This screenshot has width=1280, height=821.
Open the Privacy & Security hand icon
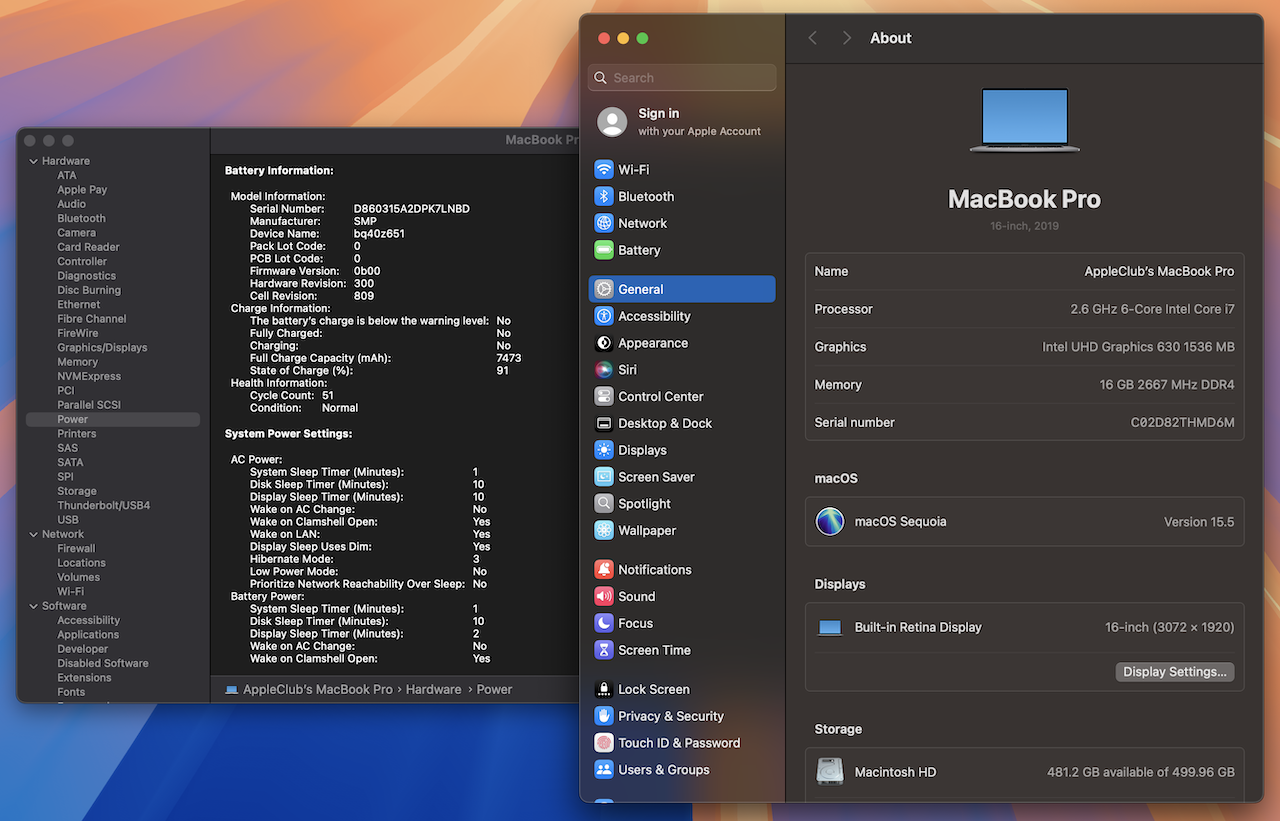coord(603,716)
